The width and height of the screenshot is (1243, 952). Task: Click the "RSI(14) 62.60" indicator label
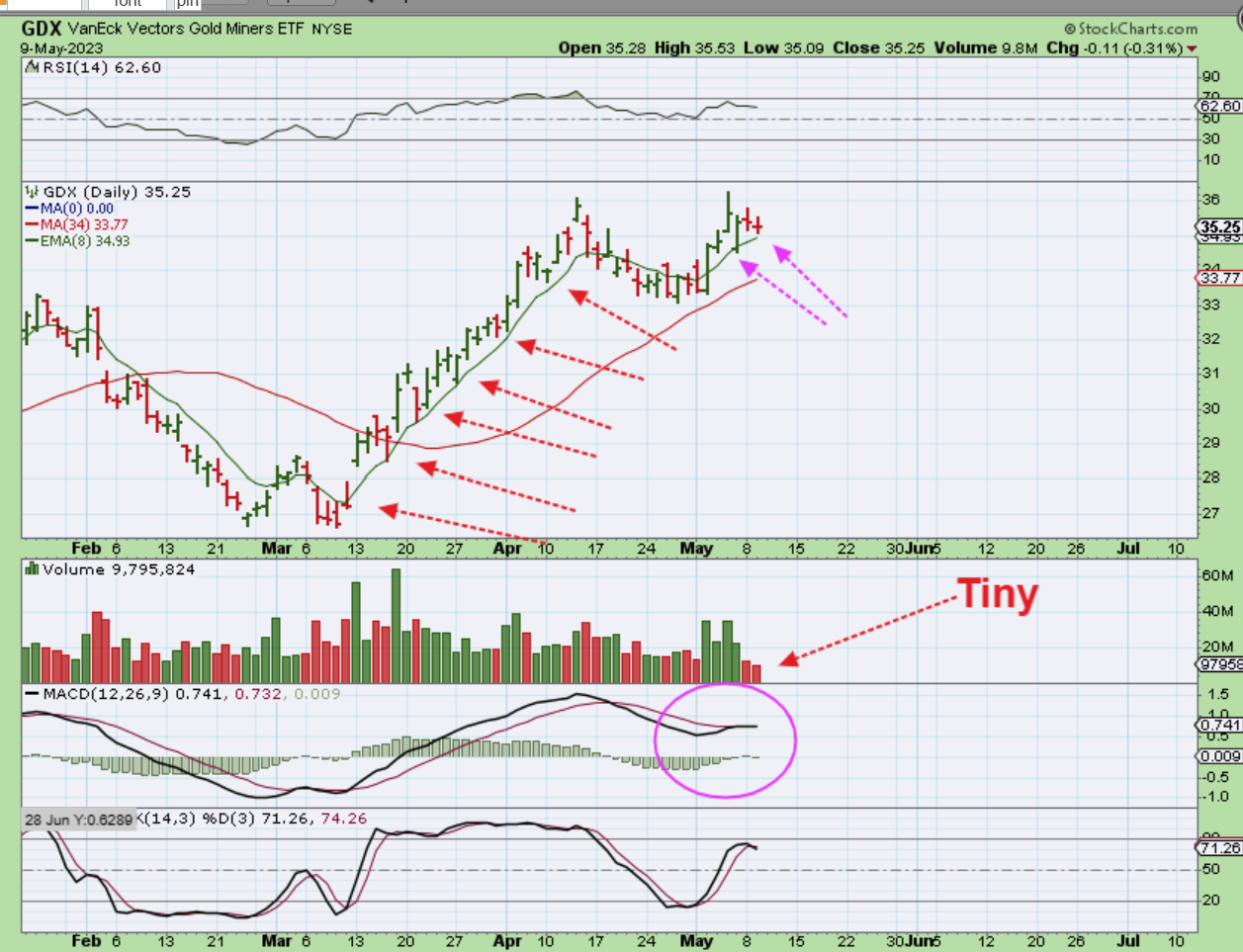click(101, 67)
